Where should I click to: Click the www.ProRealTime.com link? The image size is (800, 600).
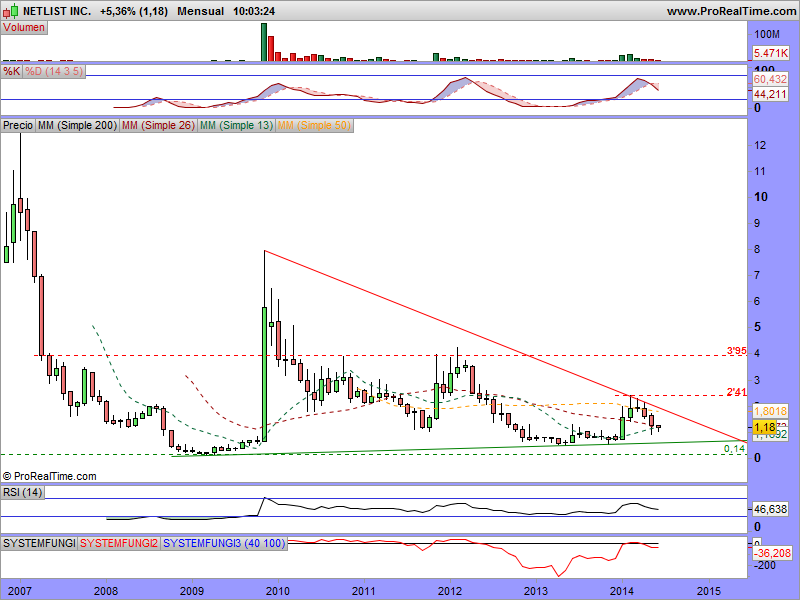coord(731,11)
